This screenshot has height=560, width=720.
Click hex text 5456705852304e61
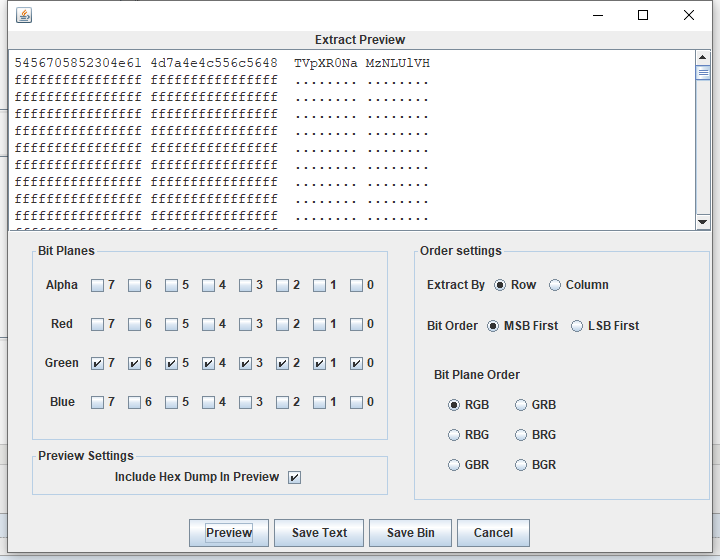[78, 63]
